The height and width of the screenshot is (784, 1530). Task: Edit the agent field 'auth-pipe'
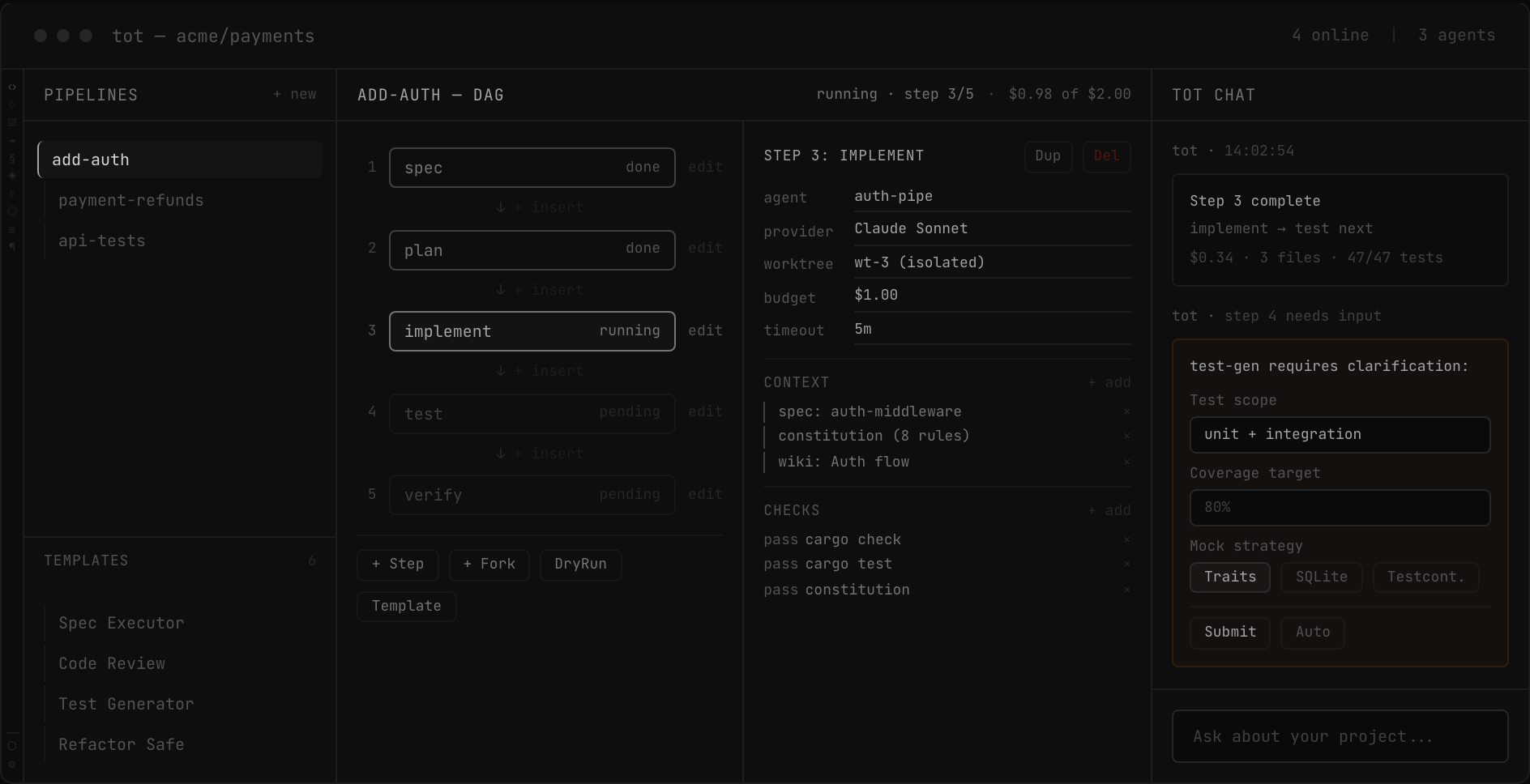pos(993,196)
